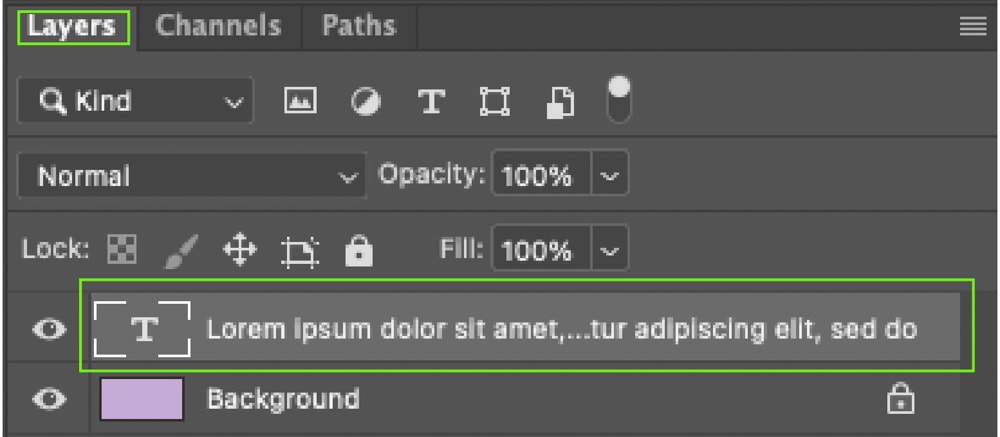Filter layers by pixel layer type
This screenshot has width=1000, height=437.
[300, 101]
